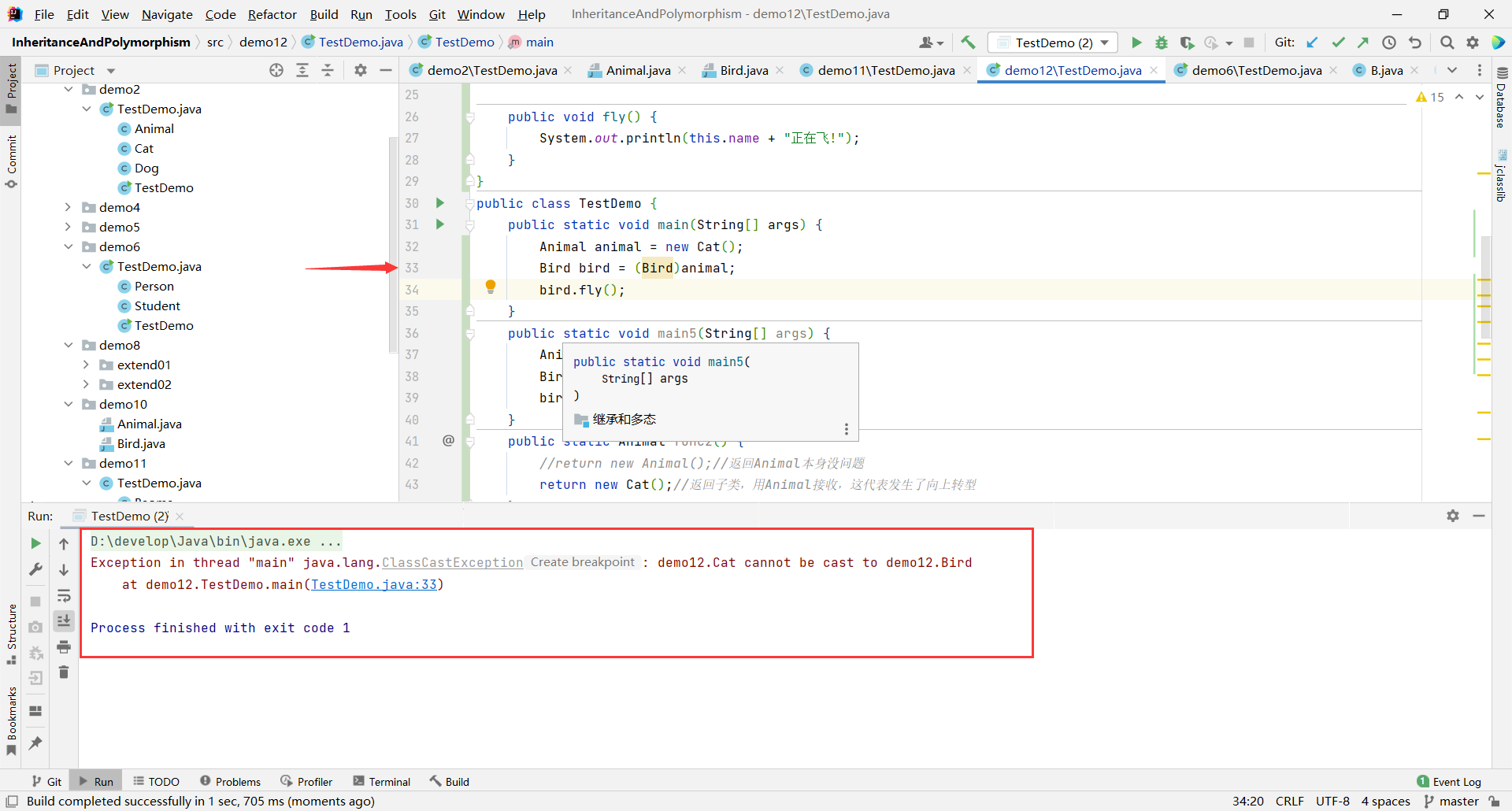Update project from Git with blue arrow
This screenshot has width=1512, height=811.
click(1312, 43)
